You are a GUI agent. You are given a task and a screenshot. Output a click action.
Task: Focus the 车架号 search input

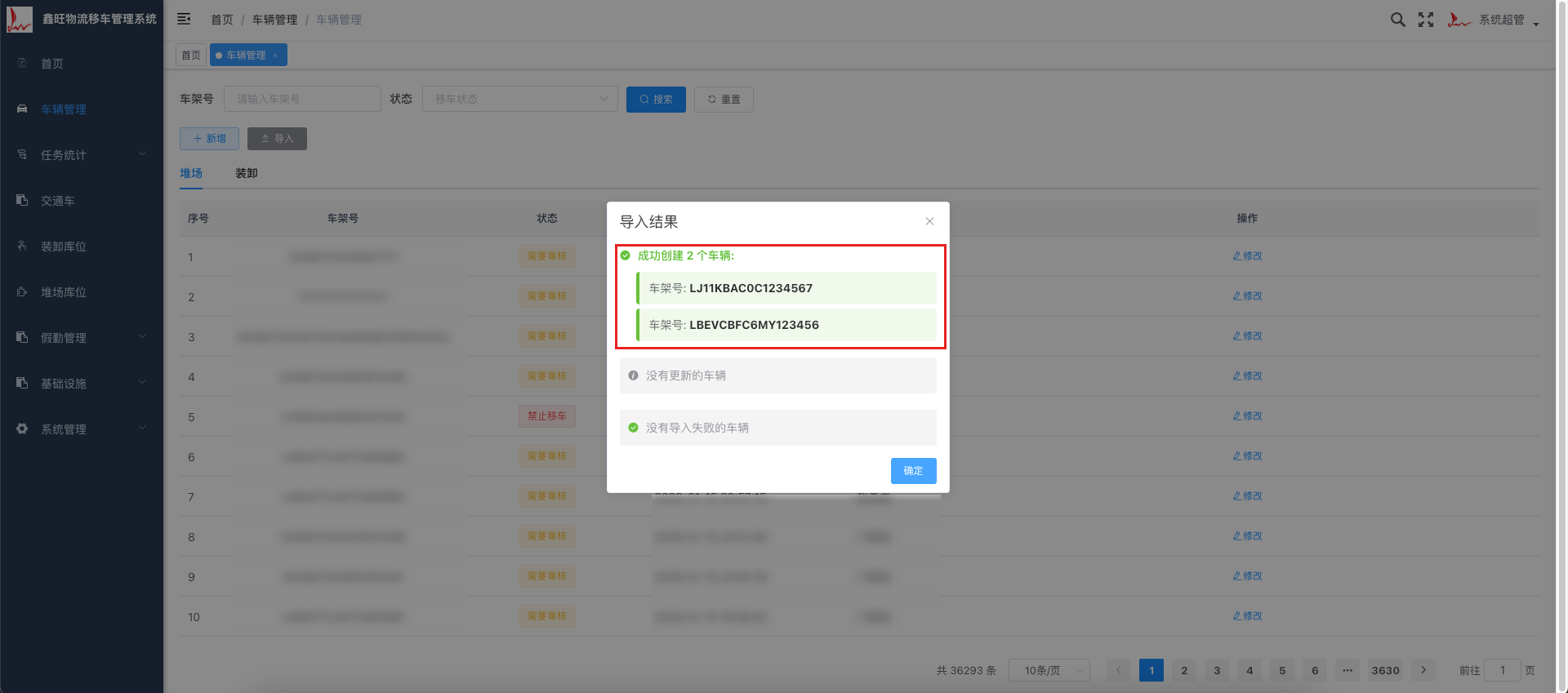tap(302, 99)
